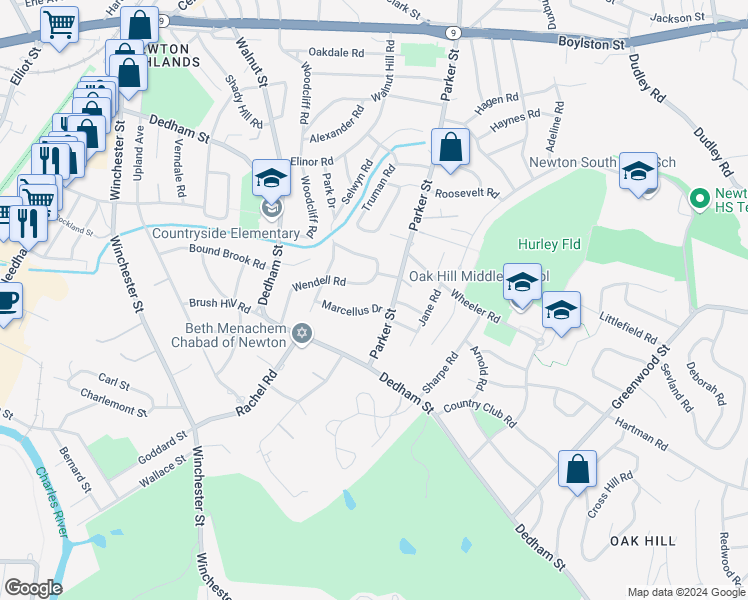Click the Route 9 shield on Boylston St
Image resolution: width=748 pixels, height=600 pixels.
tap(453, 33)
